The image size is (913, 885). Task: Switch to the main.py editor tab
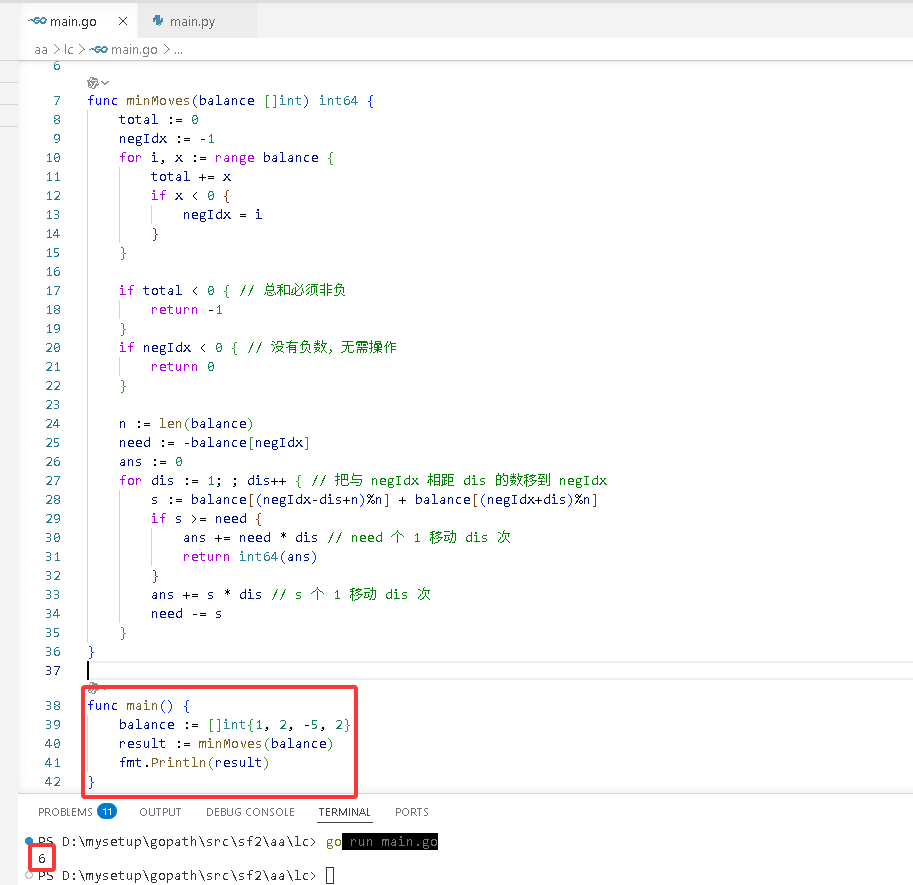tap(197, 22)
